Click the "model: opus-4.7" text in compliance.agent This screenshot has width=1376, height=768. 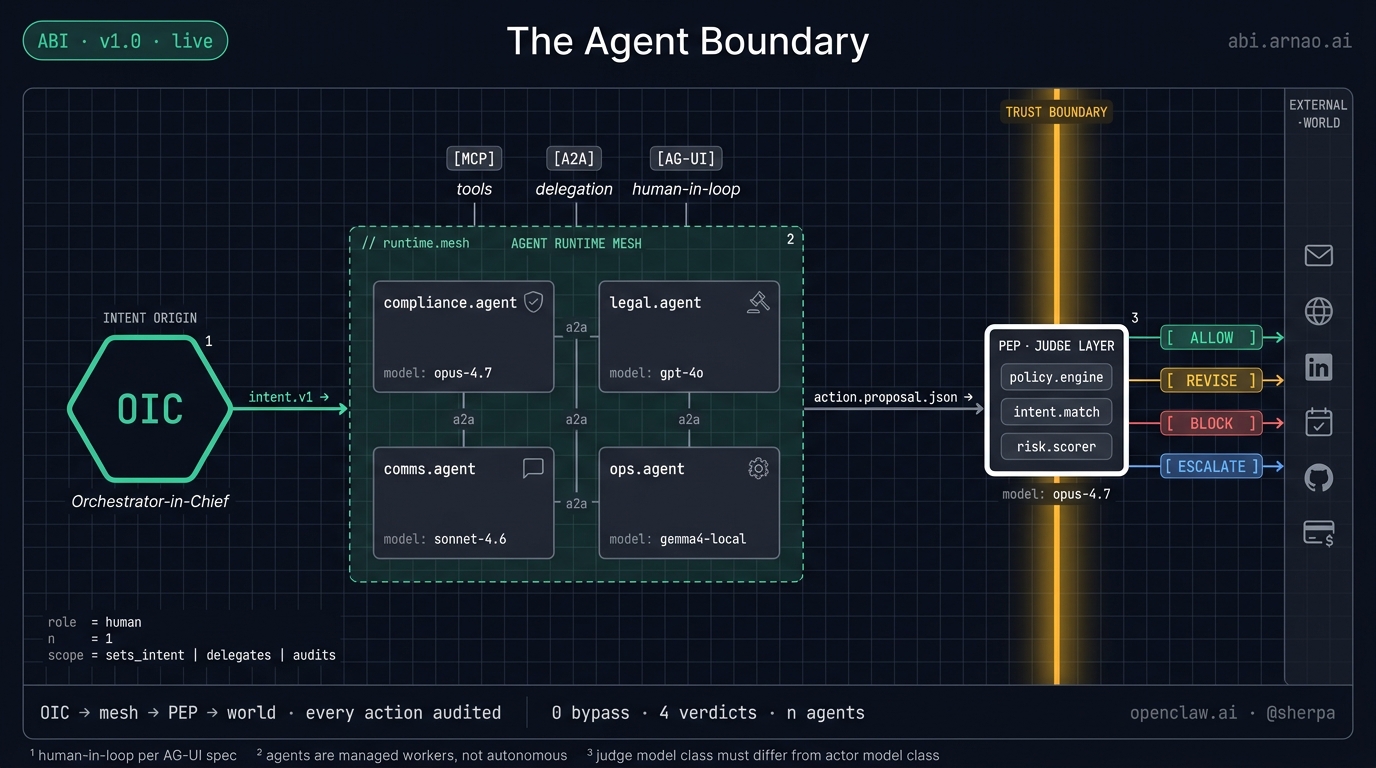[x=438, y=373]
